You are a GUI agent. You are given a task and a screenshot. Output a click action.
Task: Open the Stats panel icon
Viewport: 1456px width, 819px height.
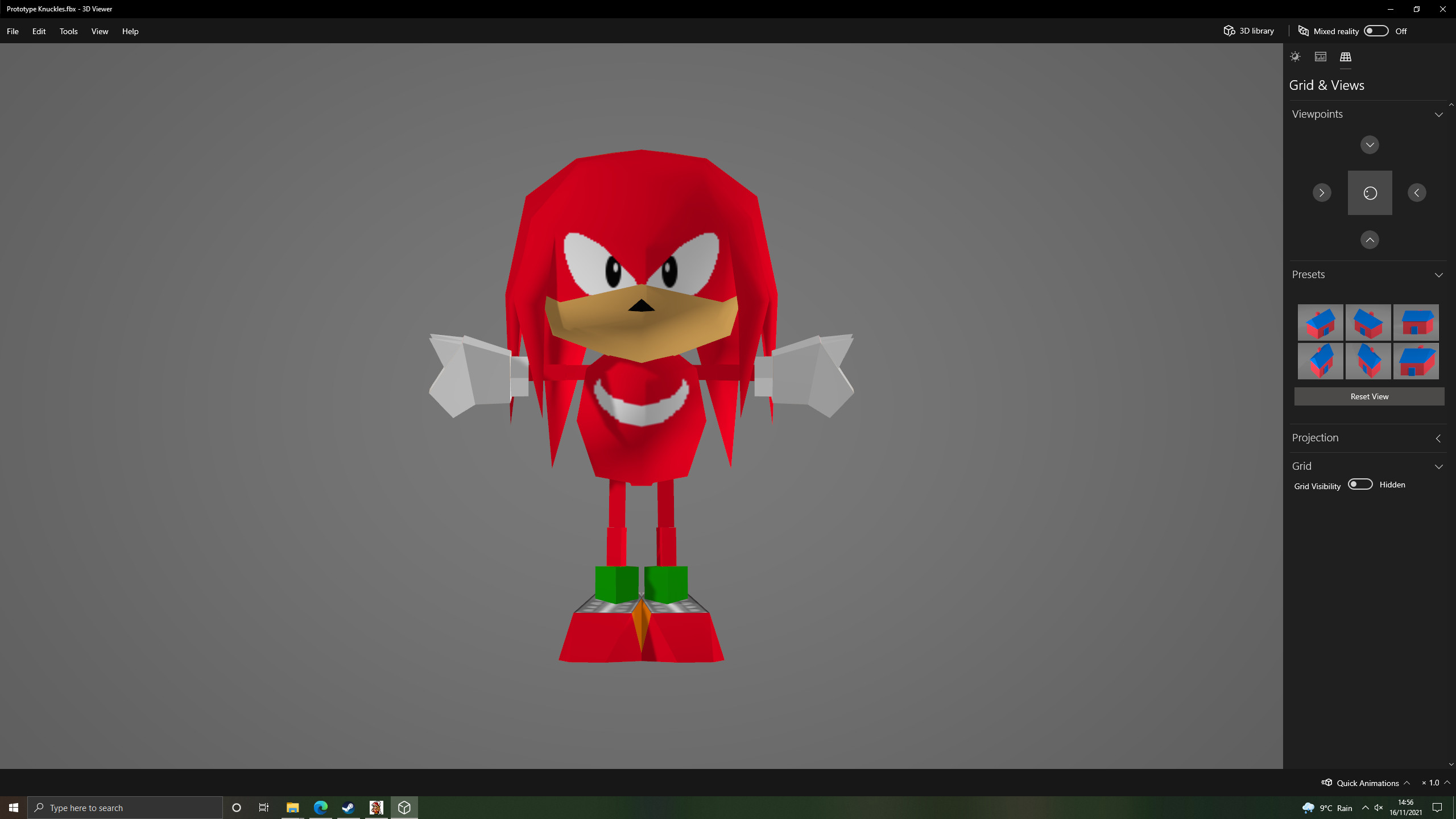[x=1320, y=56]
